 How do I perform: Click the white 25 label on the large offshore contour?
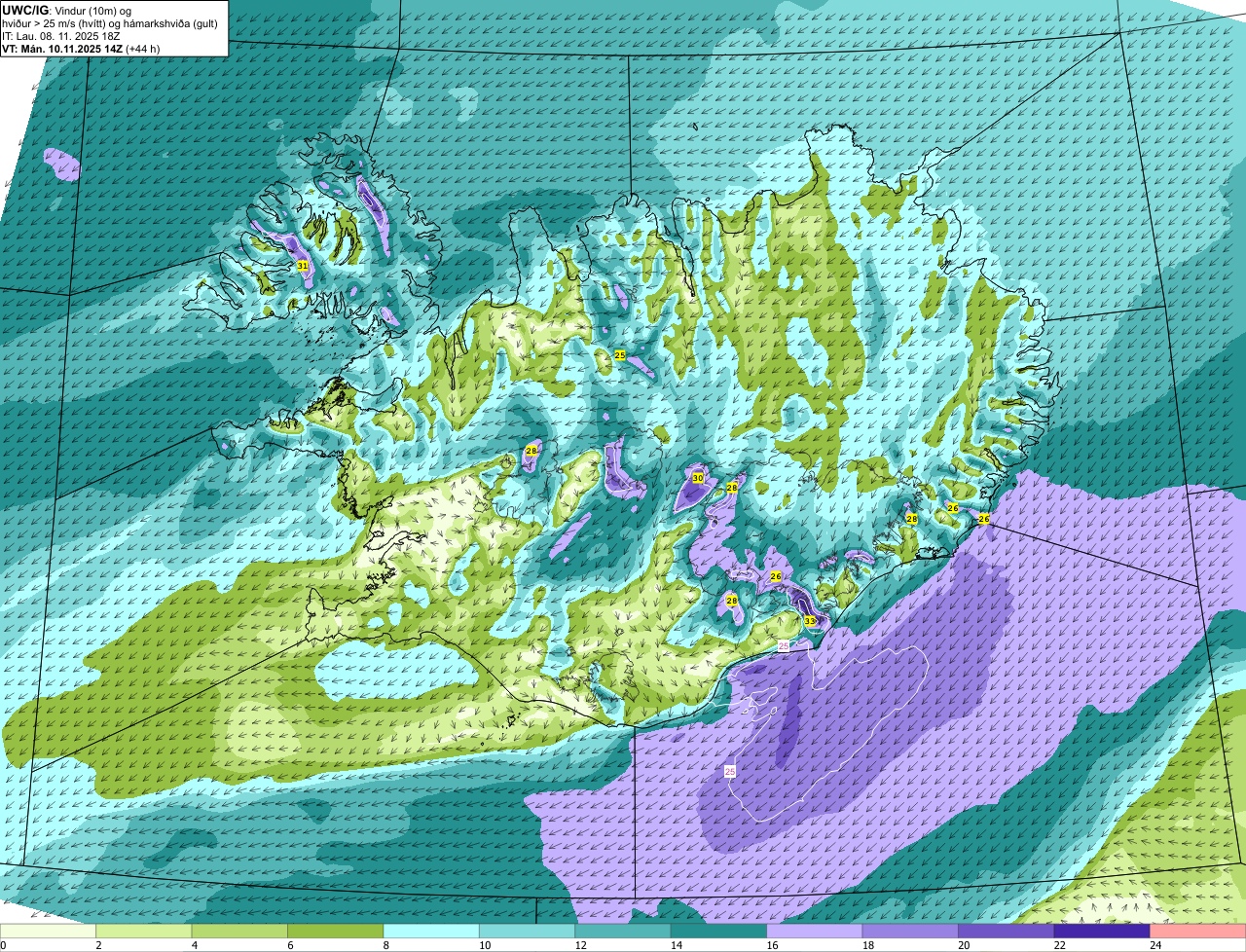(730, 771)
